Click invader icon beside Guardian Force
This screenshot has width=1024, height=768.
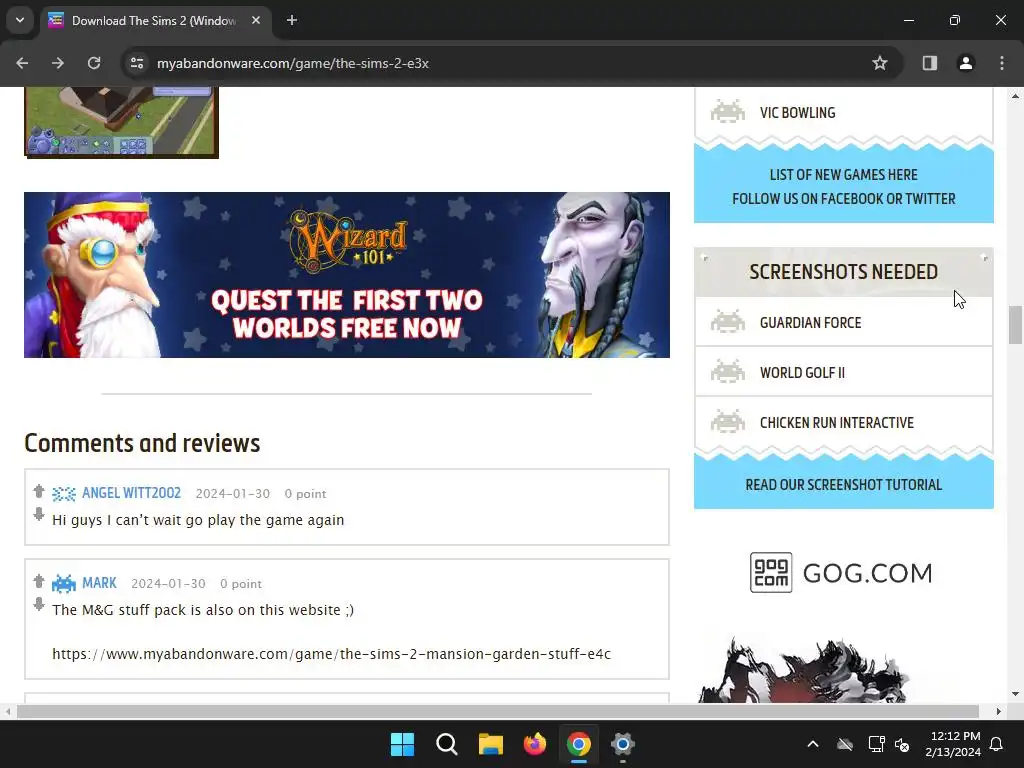coord(728,321)
